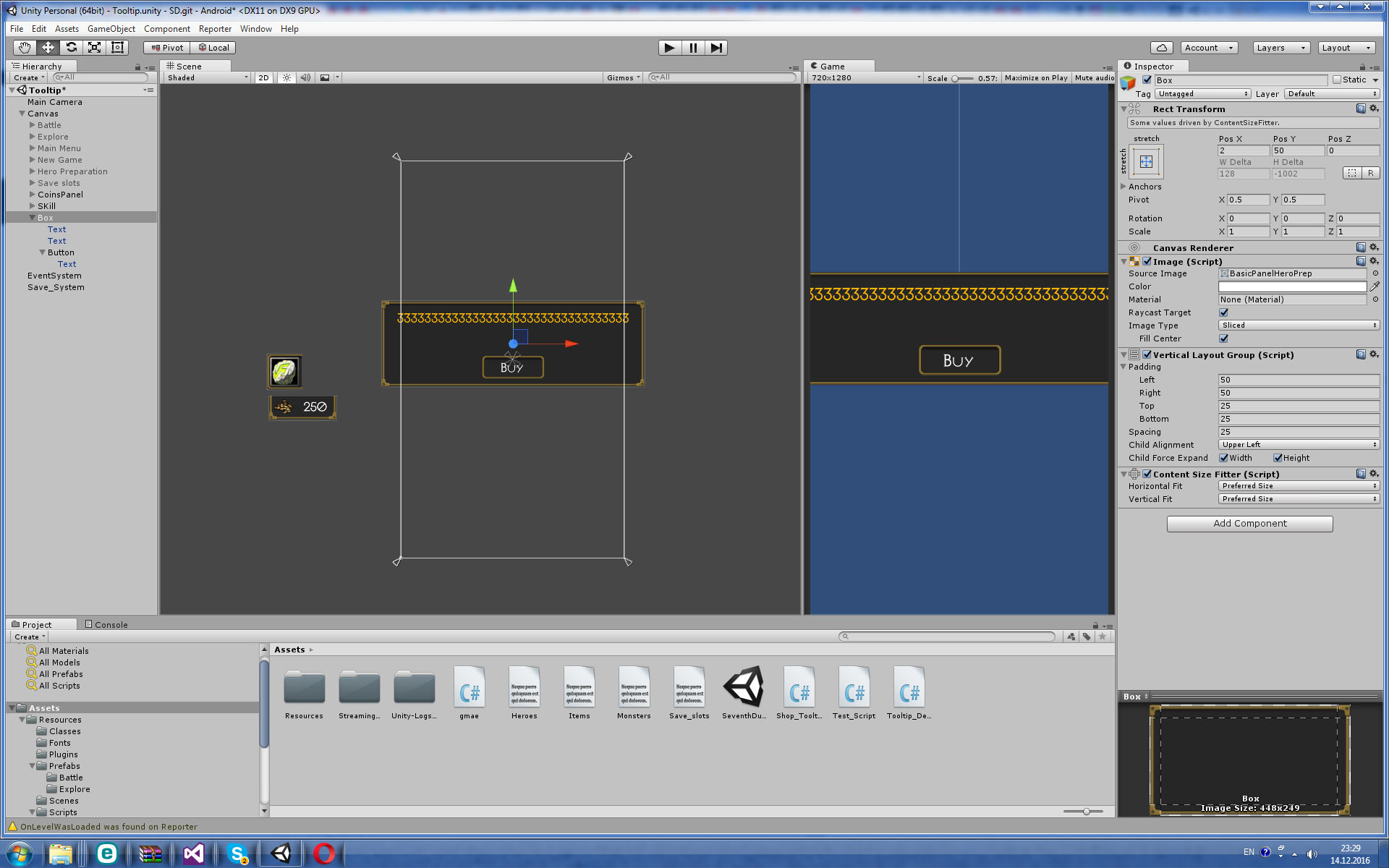Open the Reporter menu
Image resolution: width=1389 pixels, height=868 pixels.
(215, 29)
